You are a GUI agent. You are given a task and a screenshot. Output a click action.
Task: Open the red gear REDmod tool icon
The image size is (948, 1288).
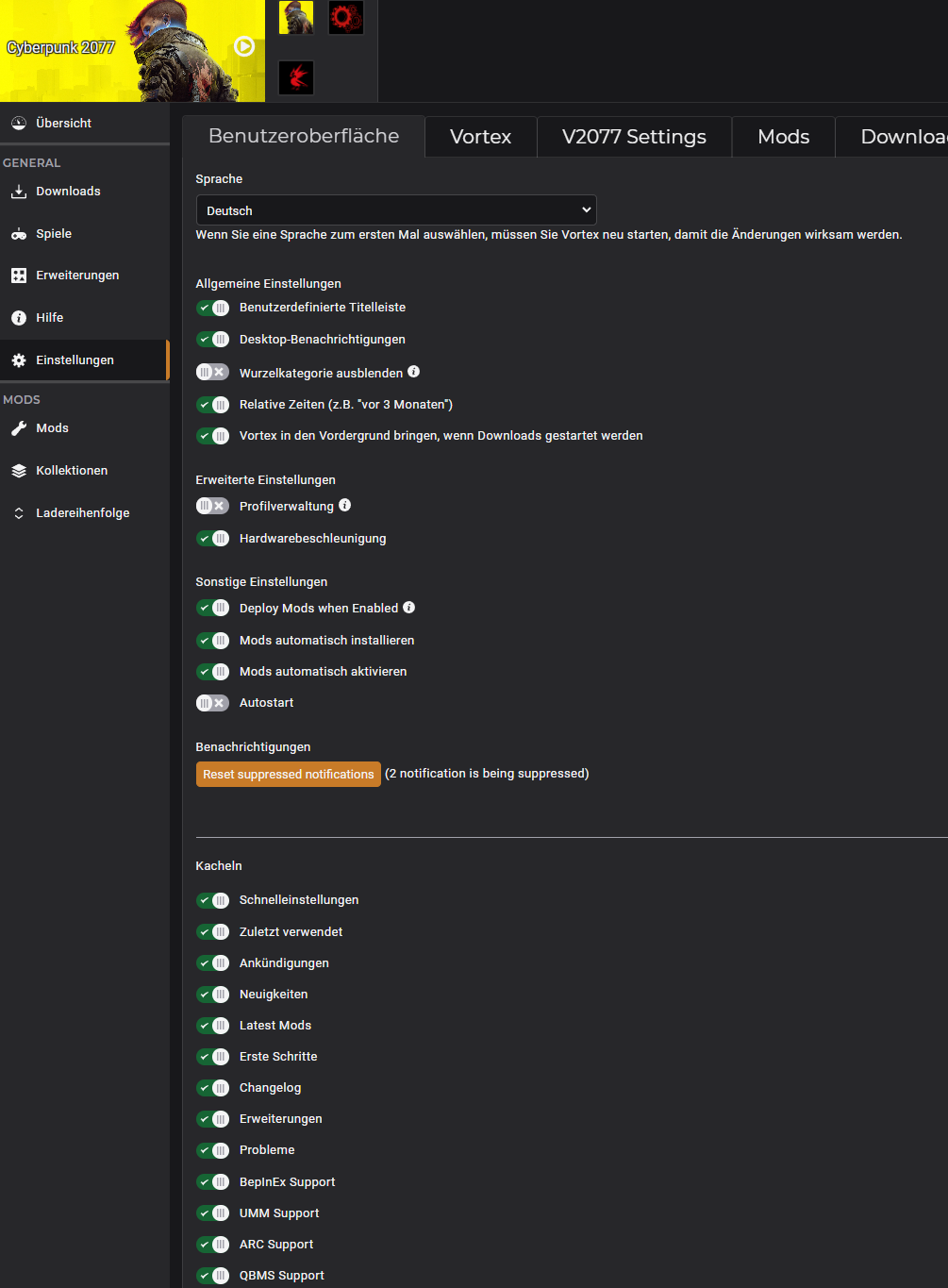tap(346, 17)
